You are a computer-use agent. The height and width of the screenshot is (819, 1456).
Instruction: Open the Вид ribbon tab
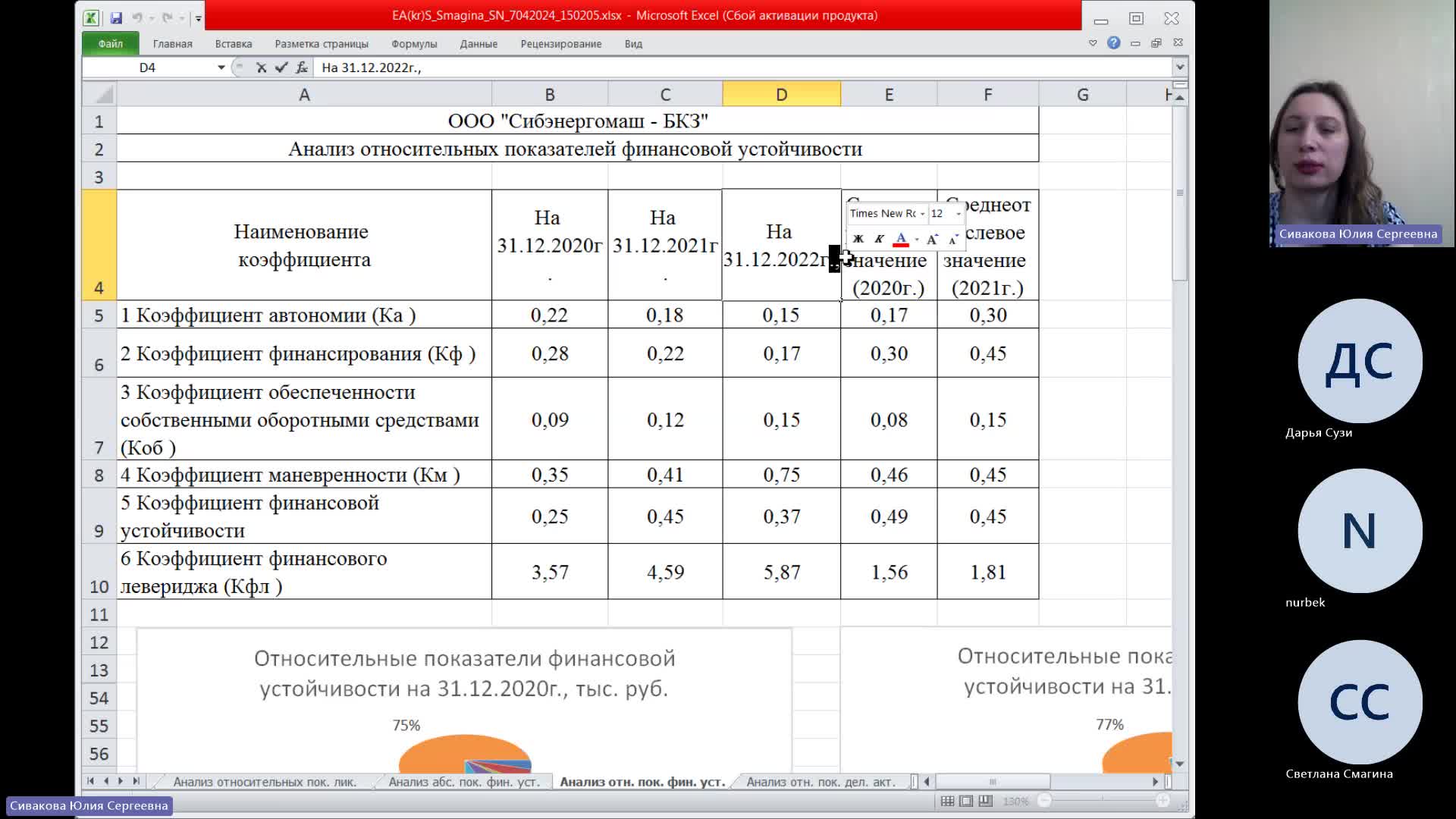pos(633,43)
